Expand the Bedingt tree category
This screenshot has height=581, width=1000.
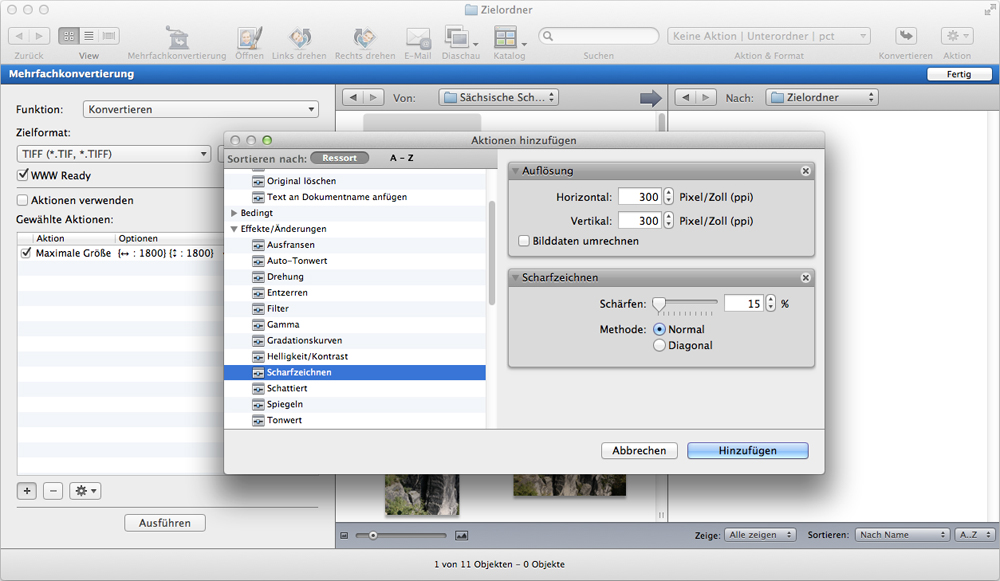click(x=234, y=213)
